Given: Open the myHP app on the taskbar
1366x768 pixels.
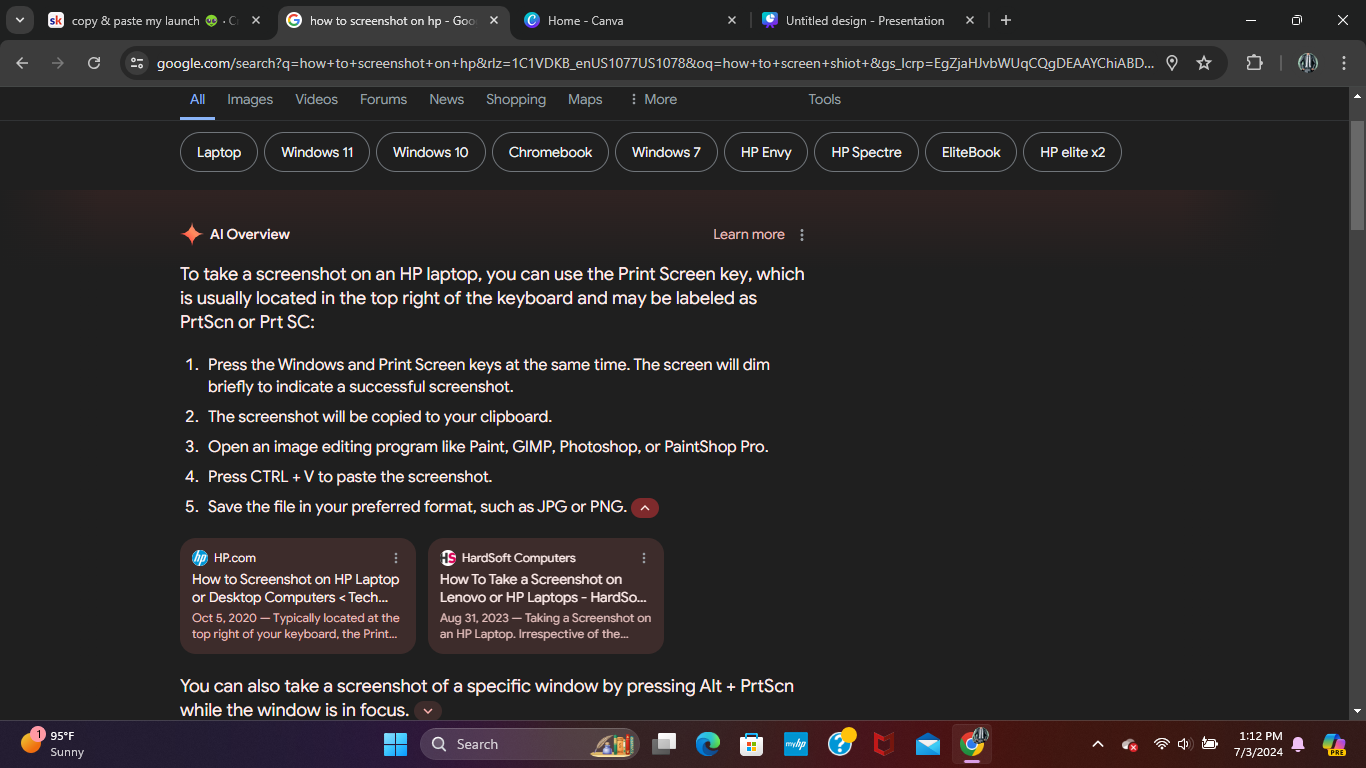Looking at the screenshot, I should [x=796, y=744].
